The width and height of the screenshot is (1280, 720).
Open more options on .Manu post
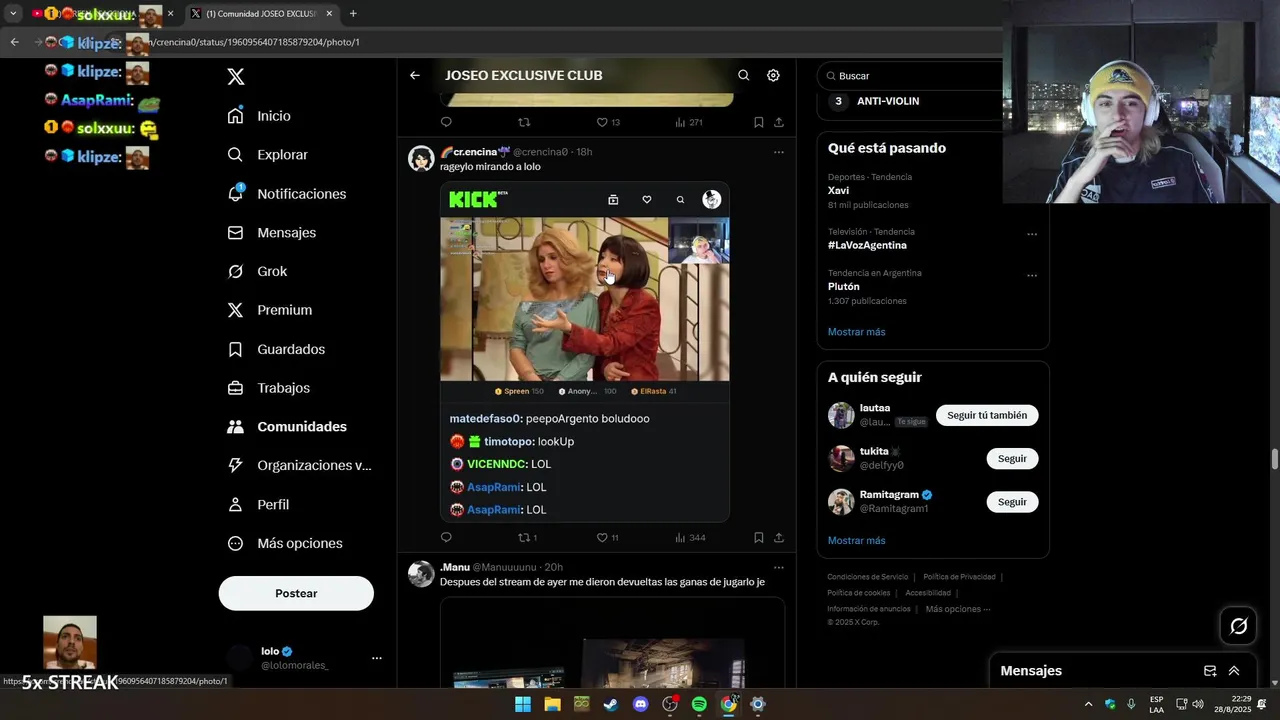[x=779, y=568]
